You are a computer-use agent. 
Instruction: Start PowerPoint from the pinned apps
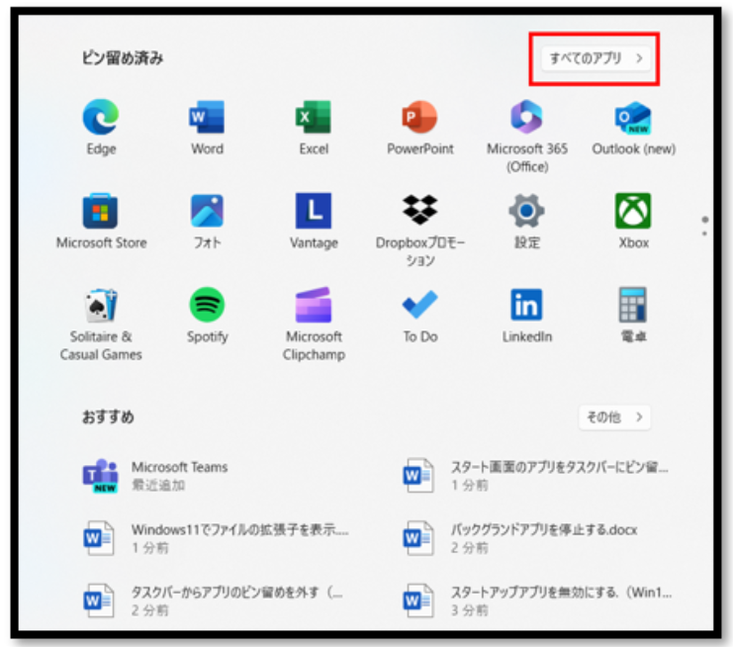(x=420, y=127)
